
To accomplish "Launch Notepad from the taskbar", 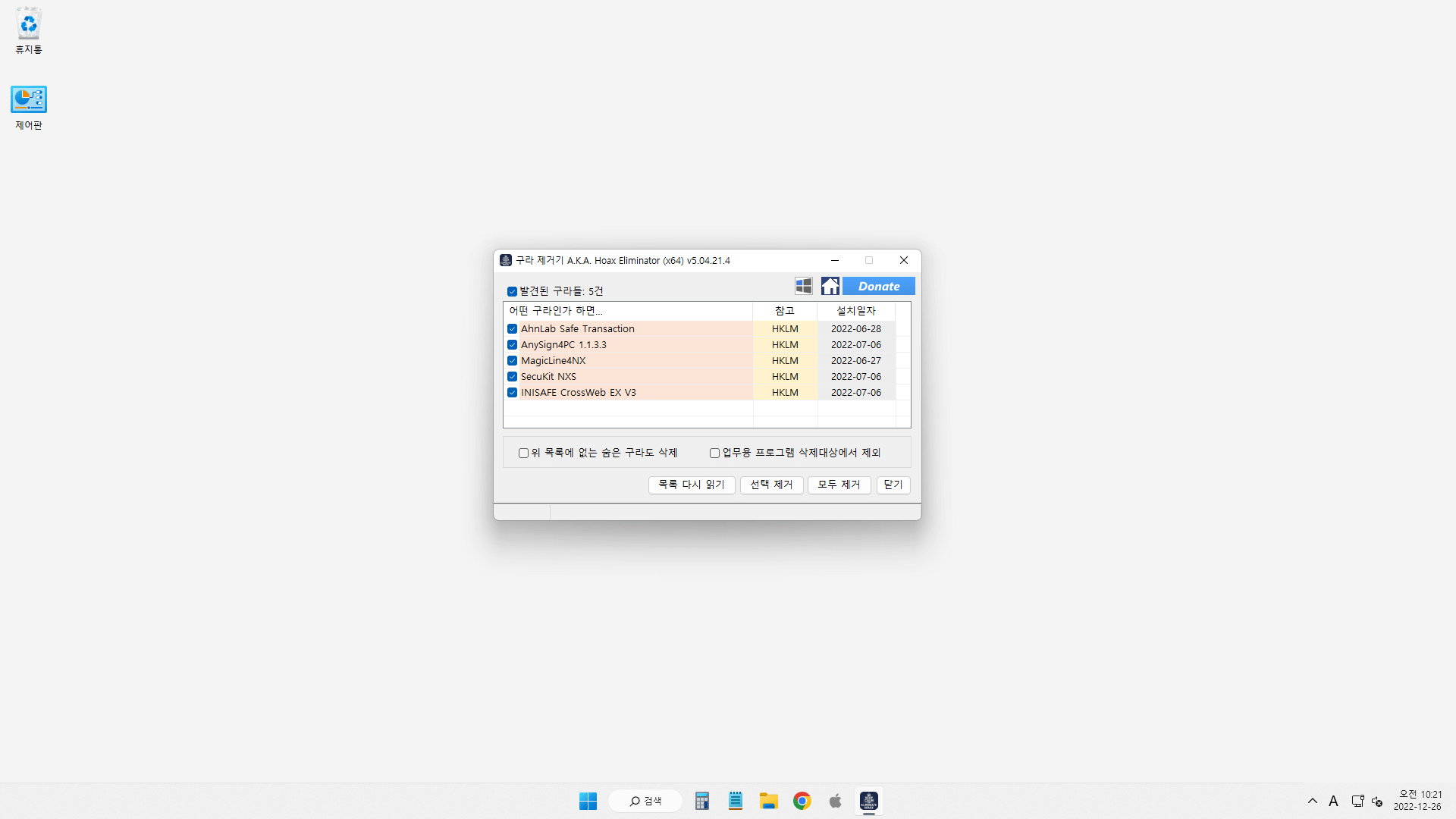I will click(736, 801).
